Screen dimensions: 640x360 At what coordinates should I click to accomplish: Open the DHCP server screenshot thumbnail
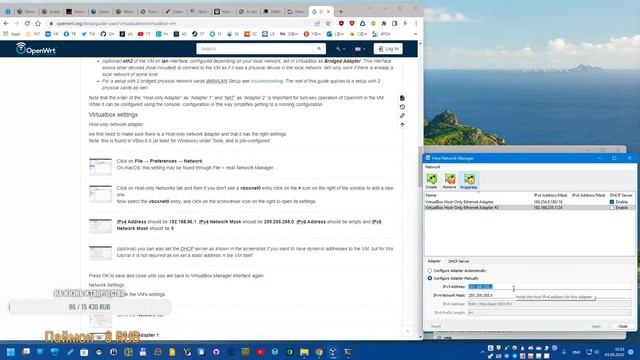(100, 253)
